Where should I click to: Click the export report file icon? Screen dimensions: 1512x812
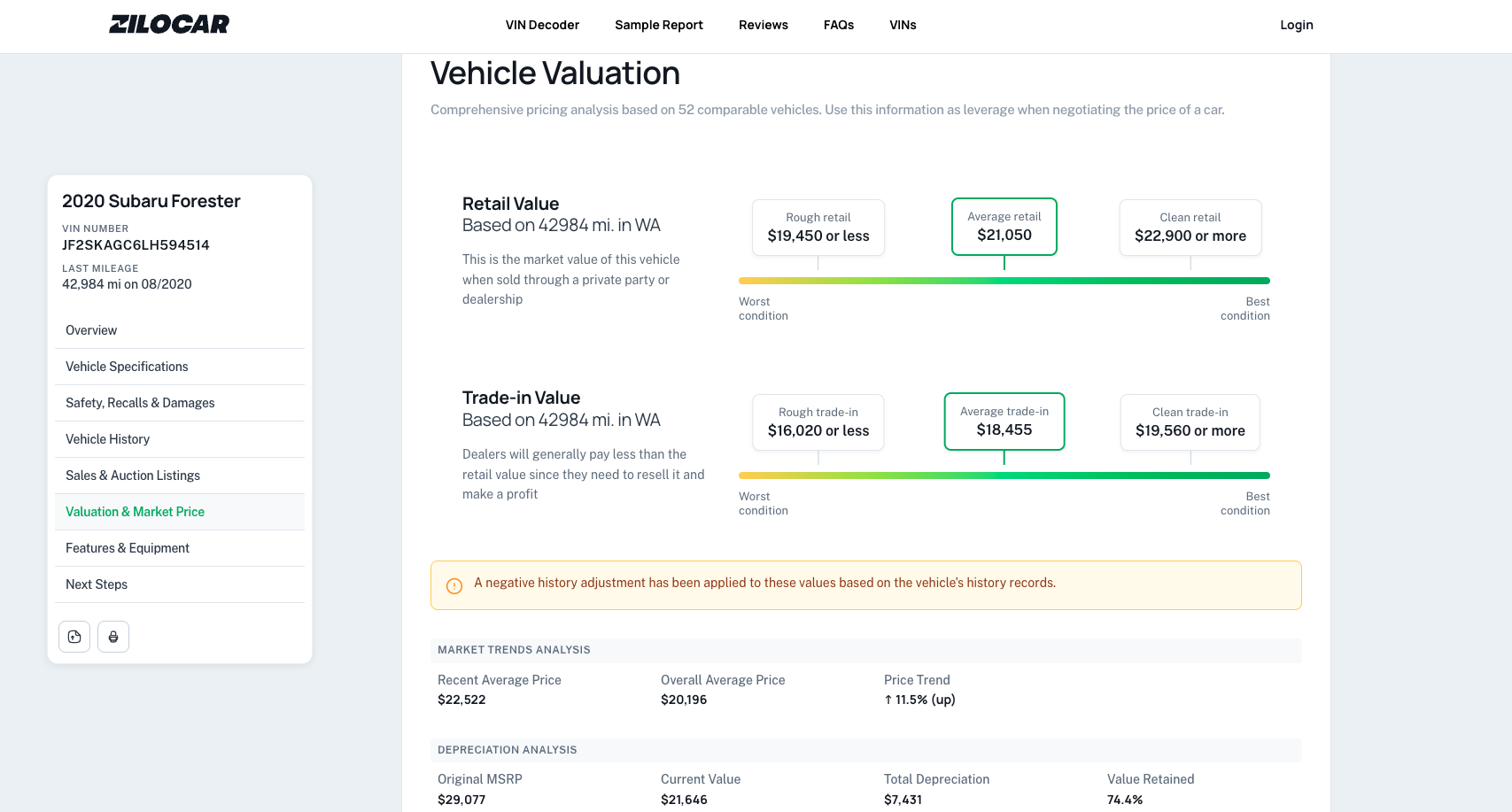pos(74,636)
